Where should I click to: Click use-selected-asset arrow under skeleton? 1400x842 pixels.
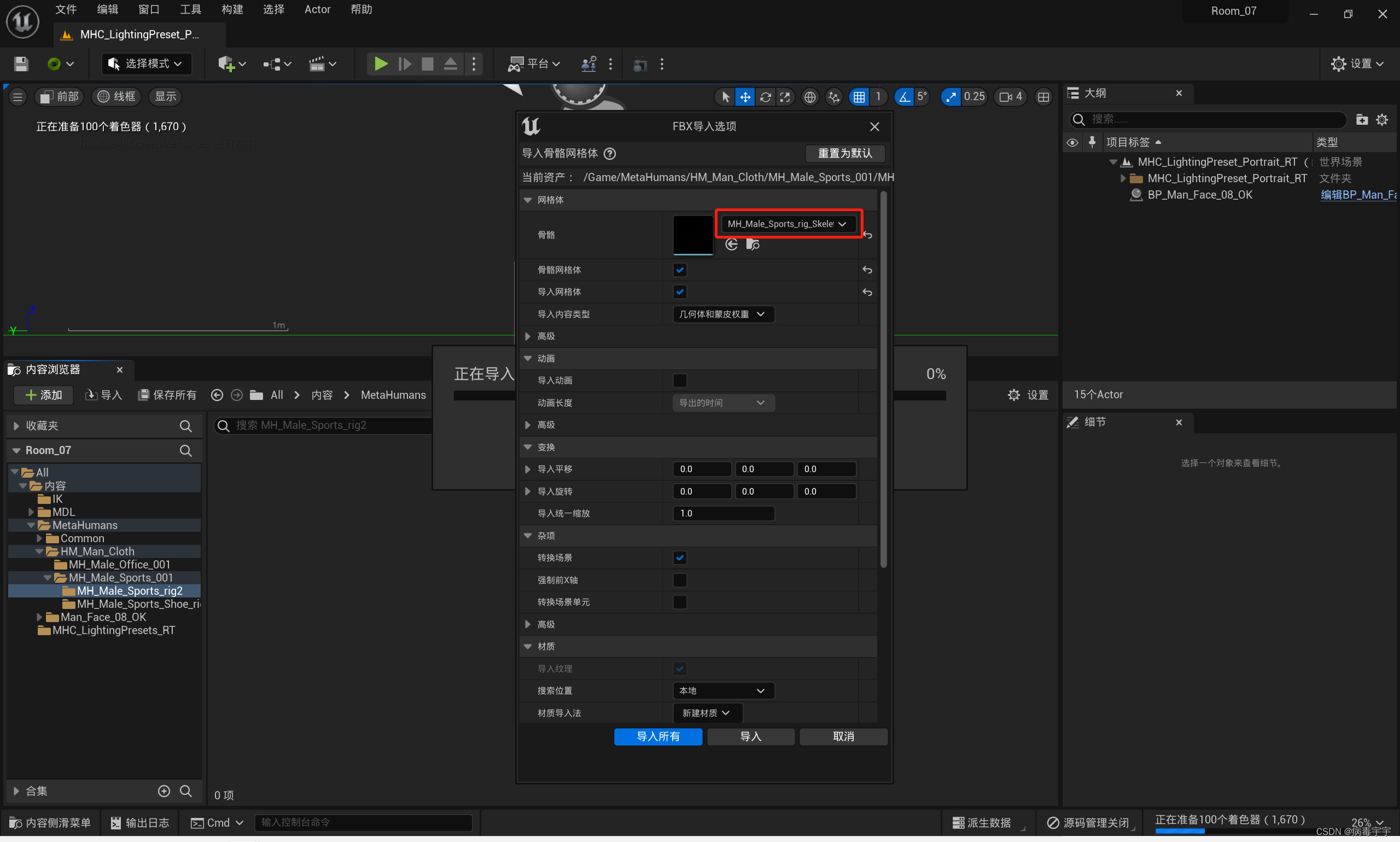732,245
